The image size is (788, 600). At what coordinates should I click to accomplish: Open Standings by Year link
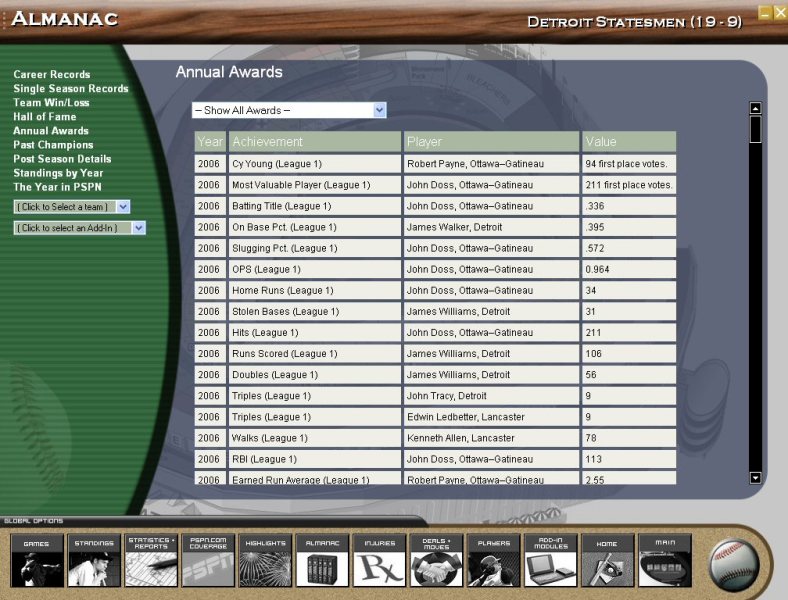pyautogui.click(x=58, y=173)
